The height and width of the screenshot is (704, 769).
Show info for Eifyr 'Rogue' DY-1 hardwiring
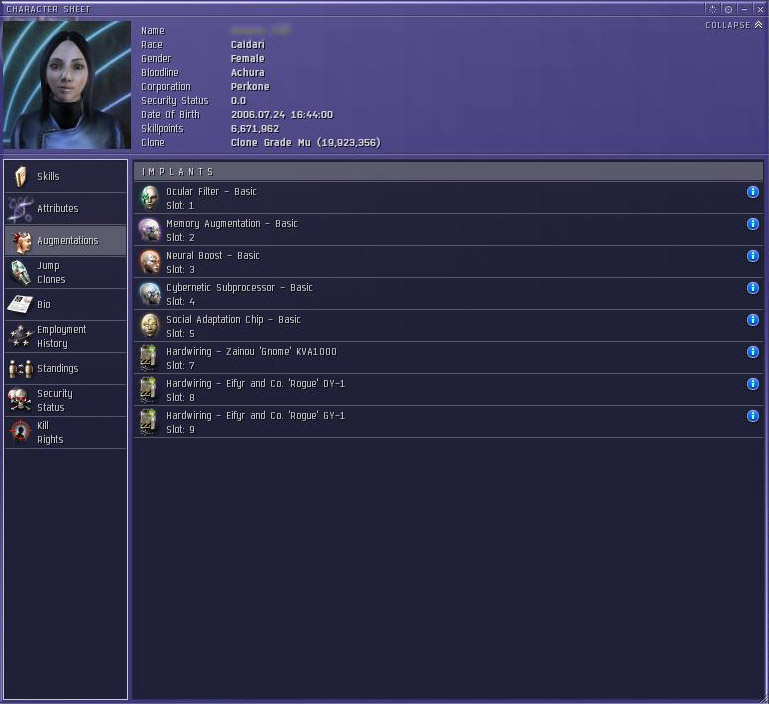tap(752, 384)
